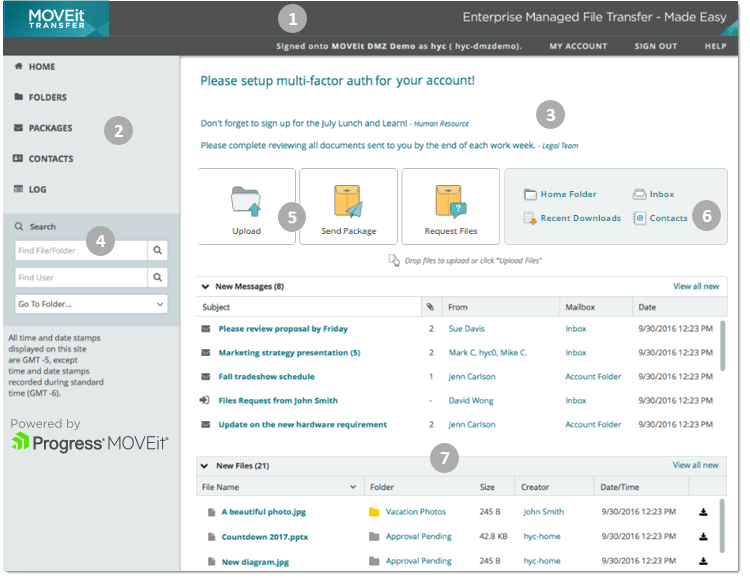
Task: Collapse the New Files section
Action: (x=206, y=466)
